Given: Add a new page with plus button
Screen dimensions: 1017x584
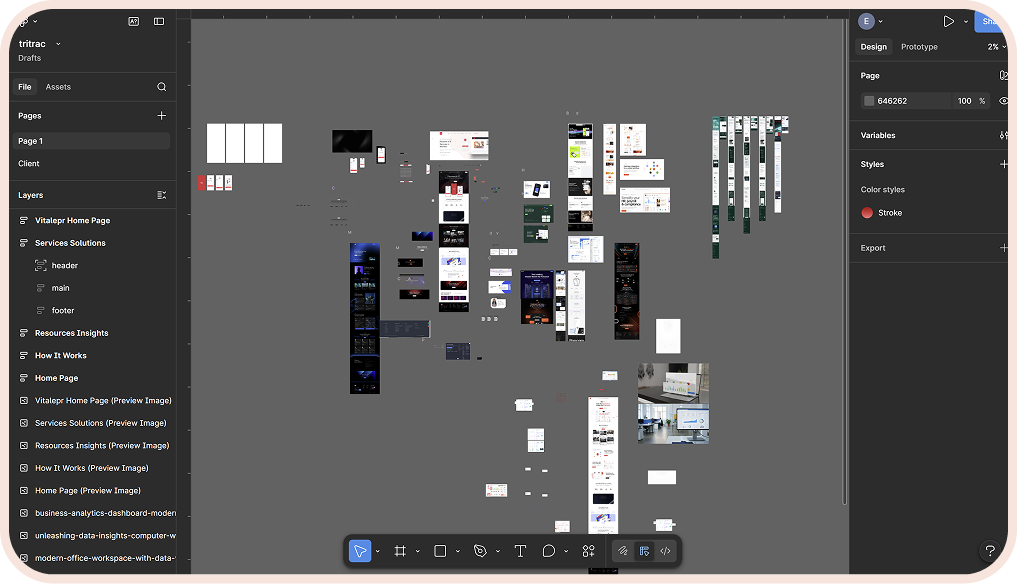Looking at the screenshot, I should pos(161,116).
